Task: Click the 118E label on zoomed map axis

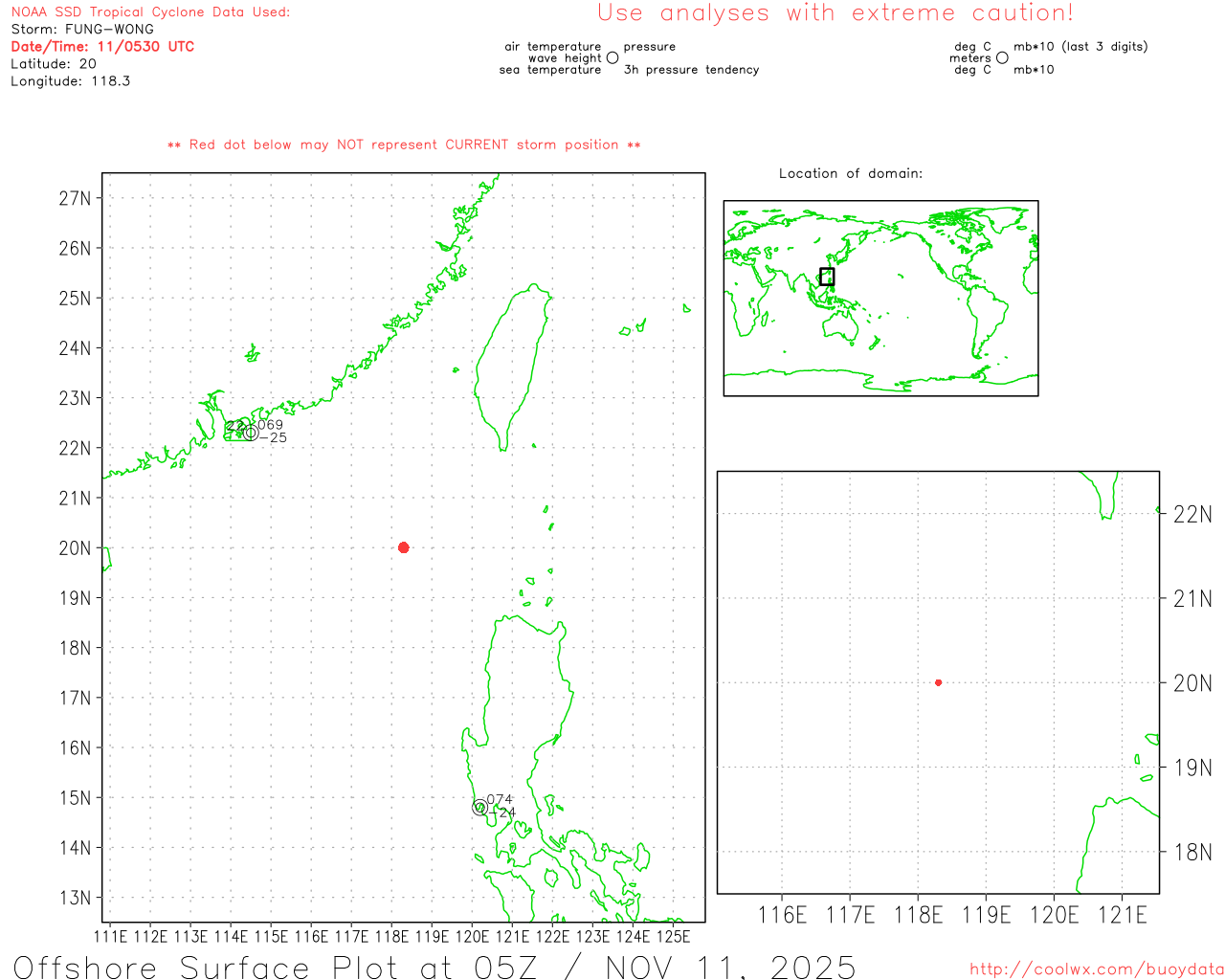Action: (918, 915)
